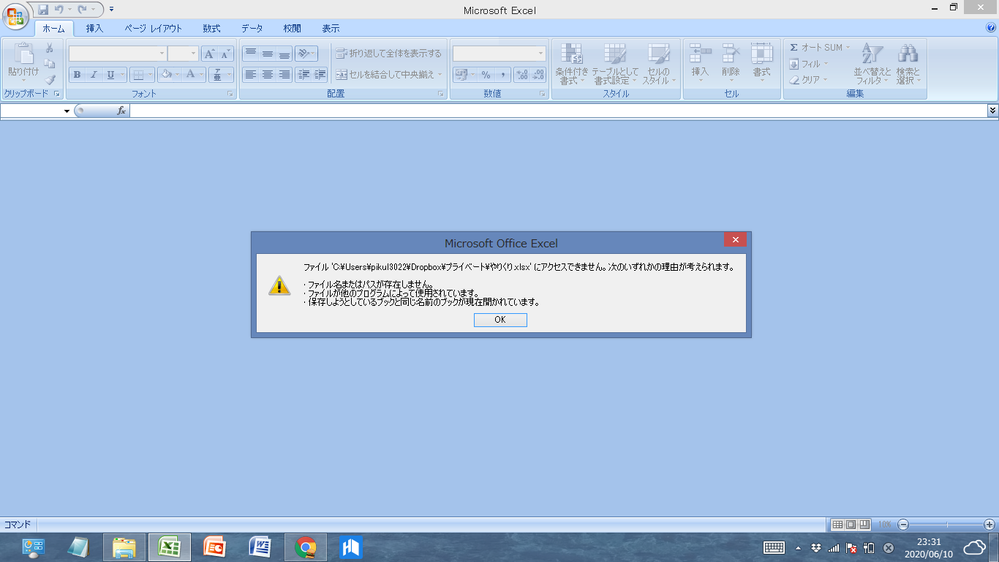Open the クリア clear dropdown

[x=808, y=80]
